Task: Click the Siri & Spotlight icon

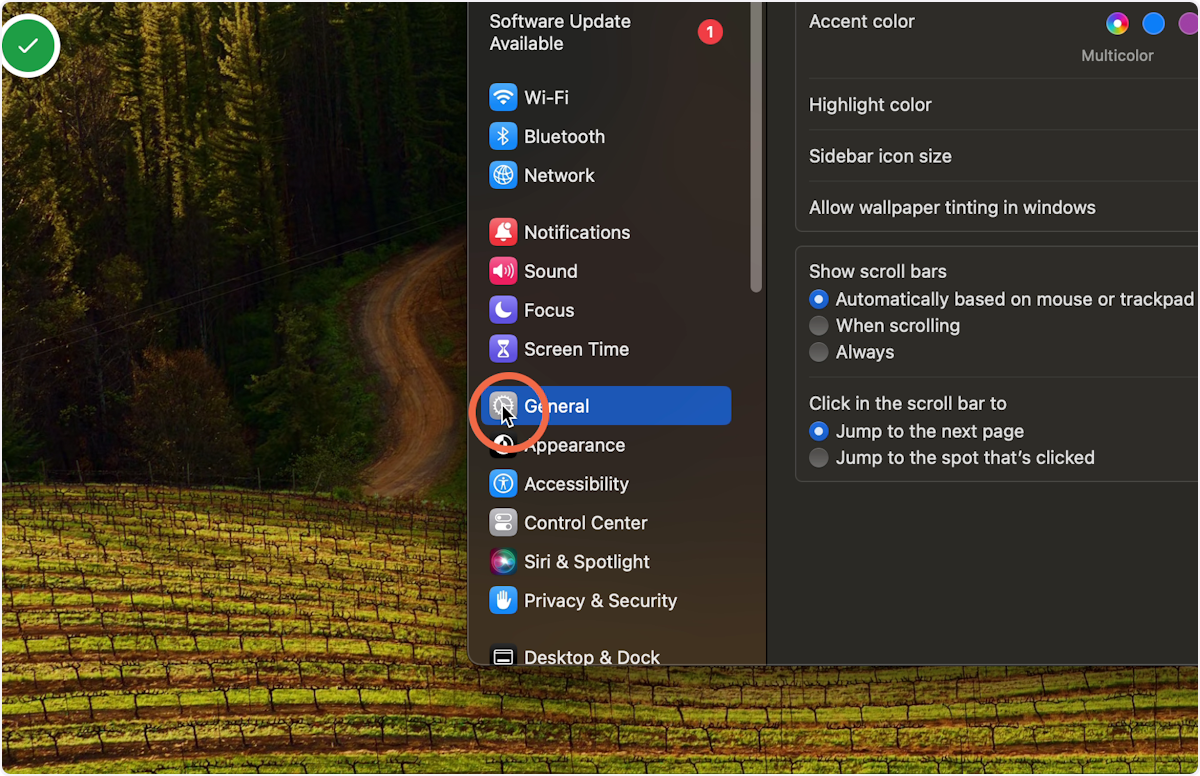Action: 503,561
